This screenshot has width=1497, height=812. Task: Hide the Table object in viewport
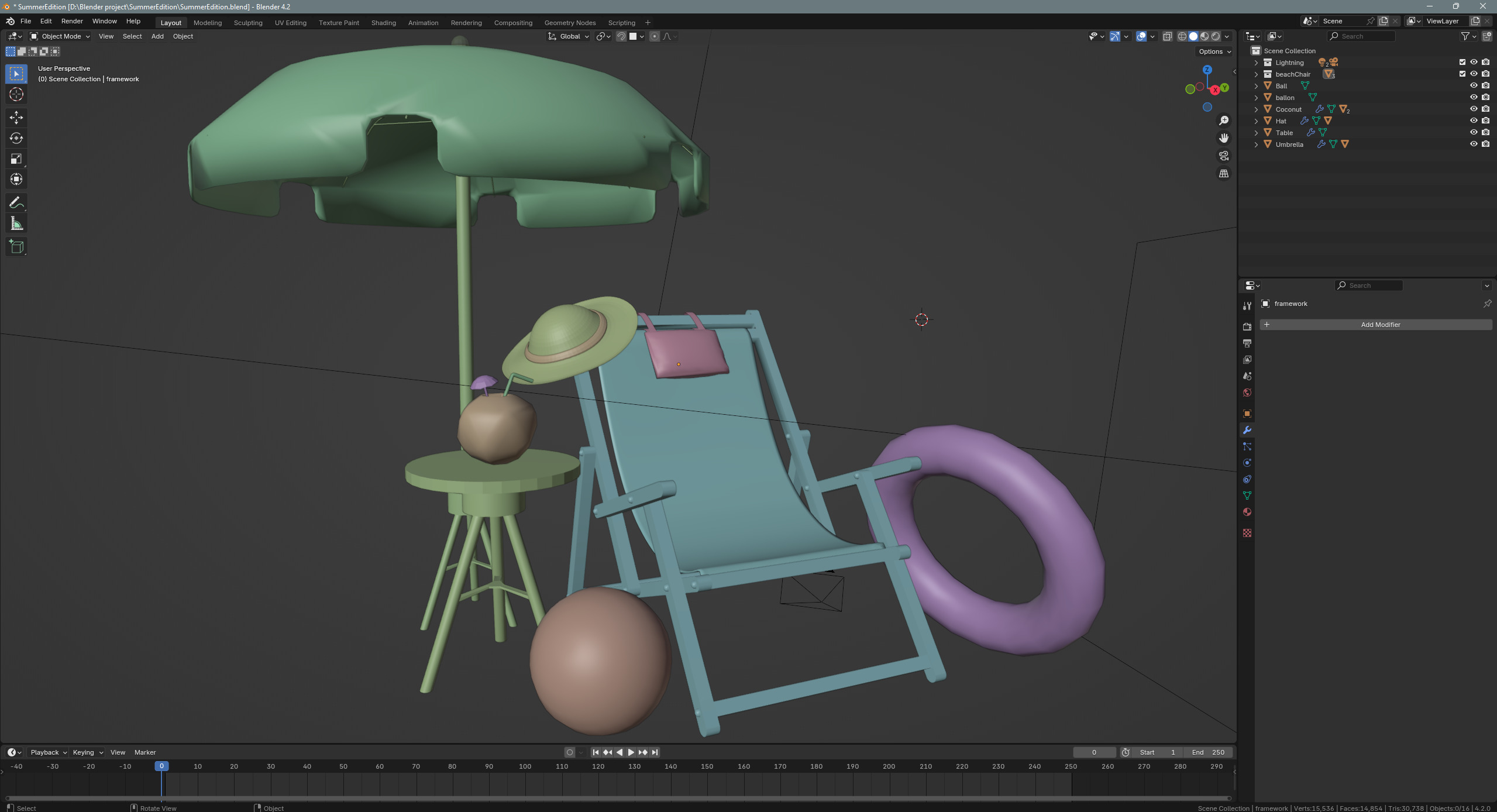[1474, 132]
